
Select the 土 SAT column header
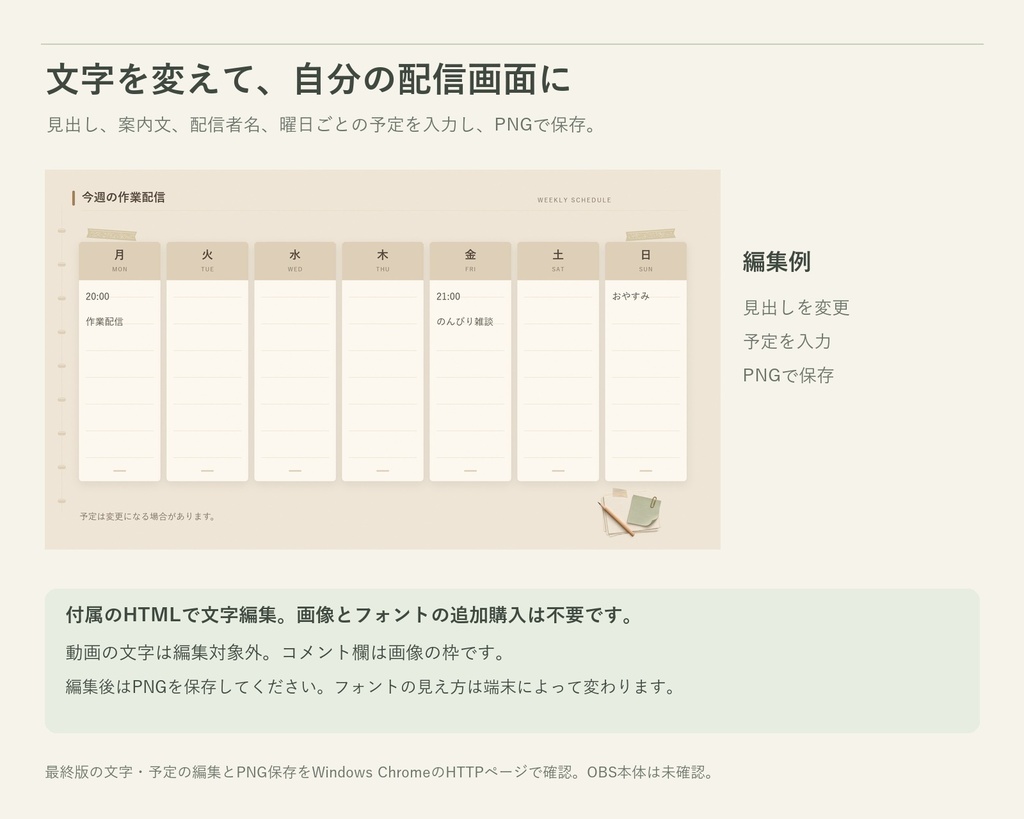point(558,261)
